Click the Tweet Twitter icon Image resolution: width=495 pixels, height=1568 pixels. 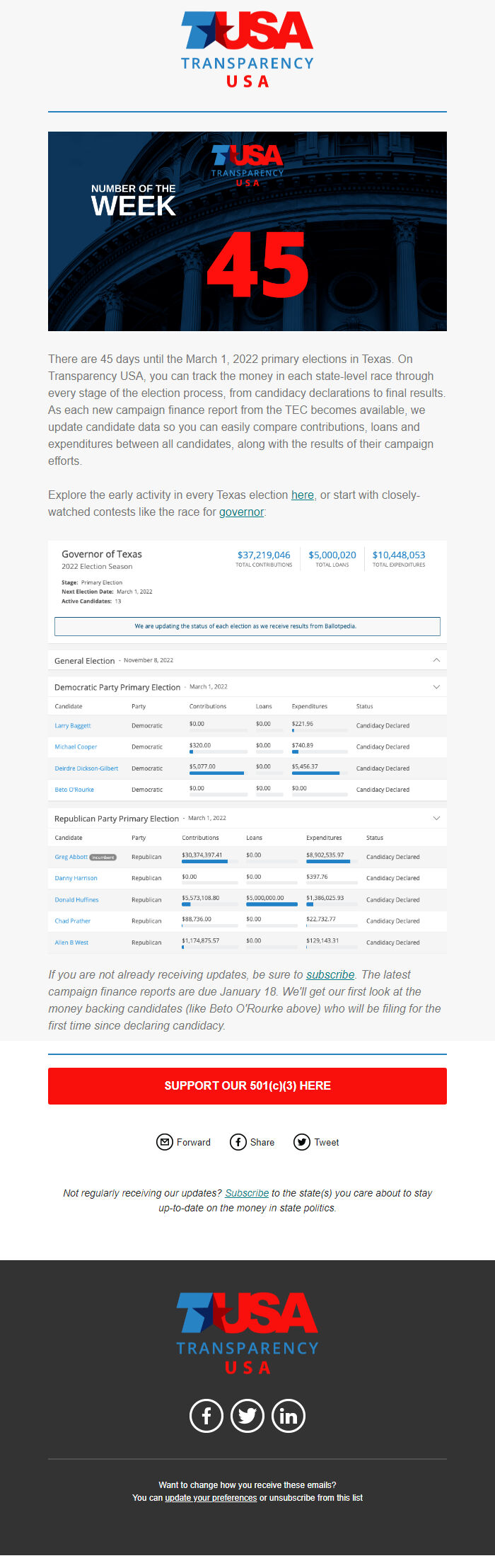[302, 1142]
